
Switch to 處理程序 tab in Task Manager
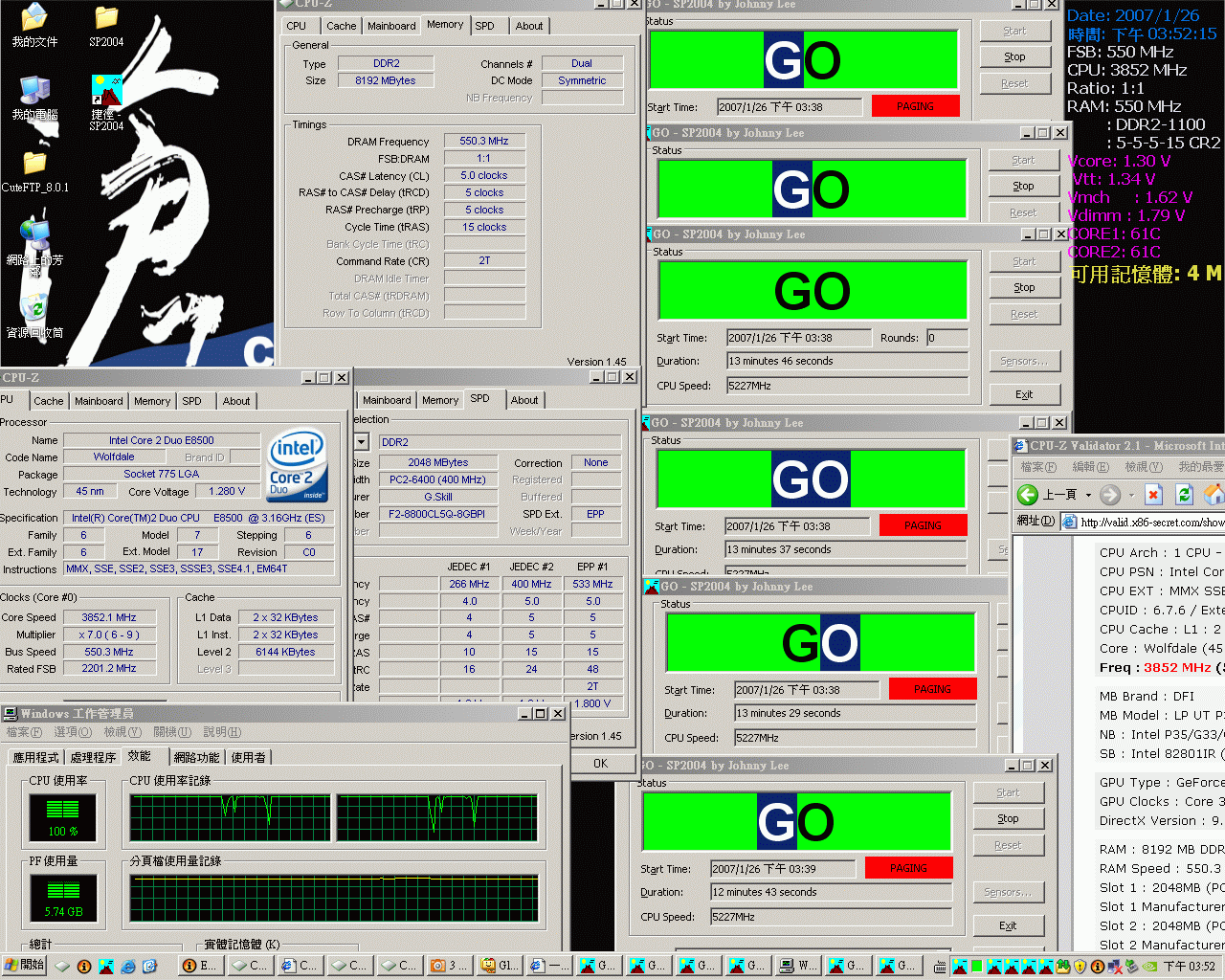(x=94, y=757)
